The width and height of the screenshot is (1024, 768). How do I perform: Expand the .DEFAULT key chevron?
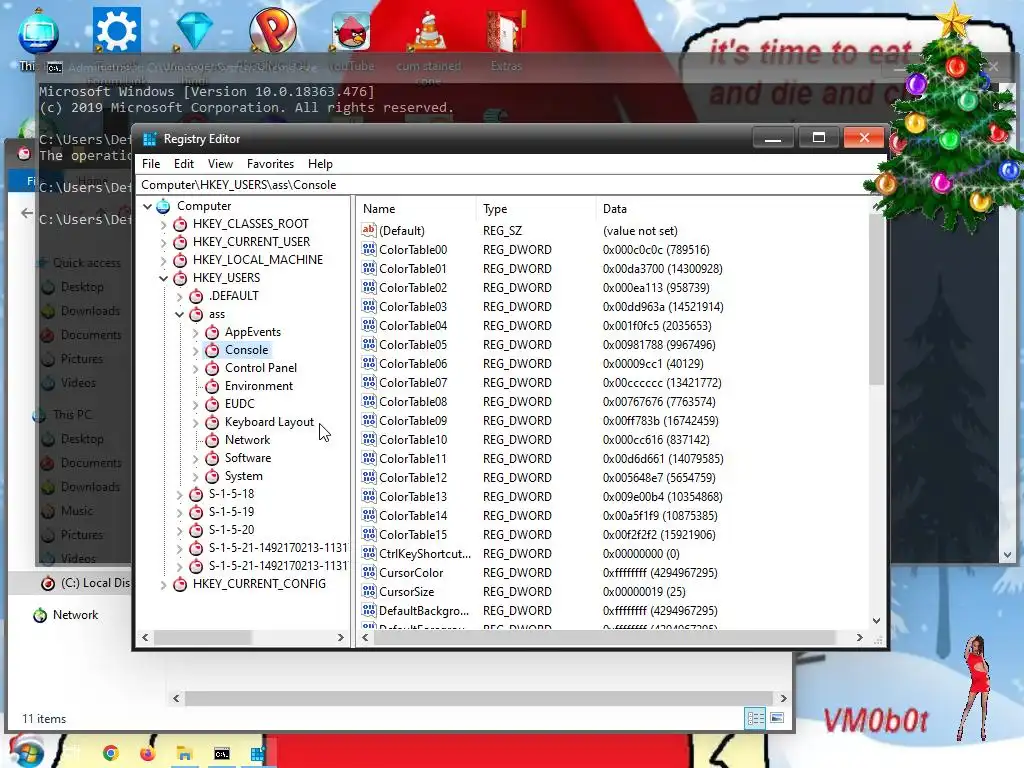coord(180,296)
